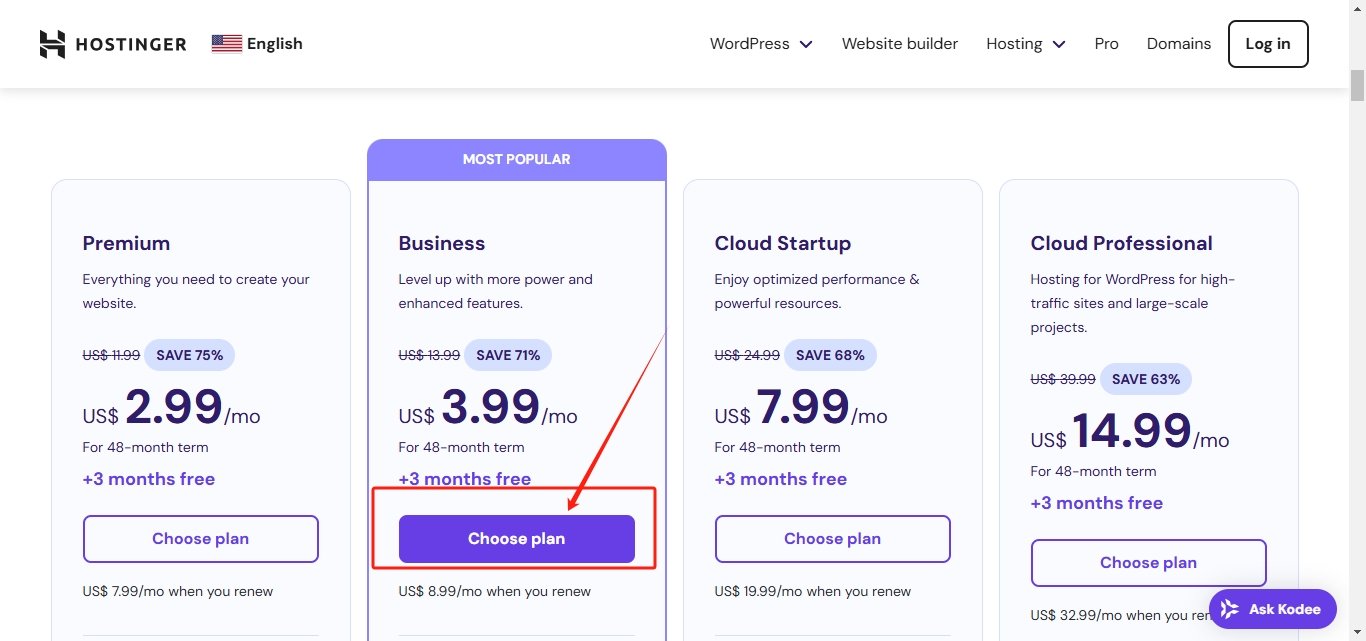Choose the Business plan
The width and height of the screenshot is (1366, 641).
[x=516, y=539]
